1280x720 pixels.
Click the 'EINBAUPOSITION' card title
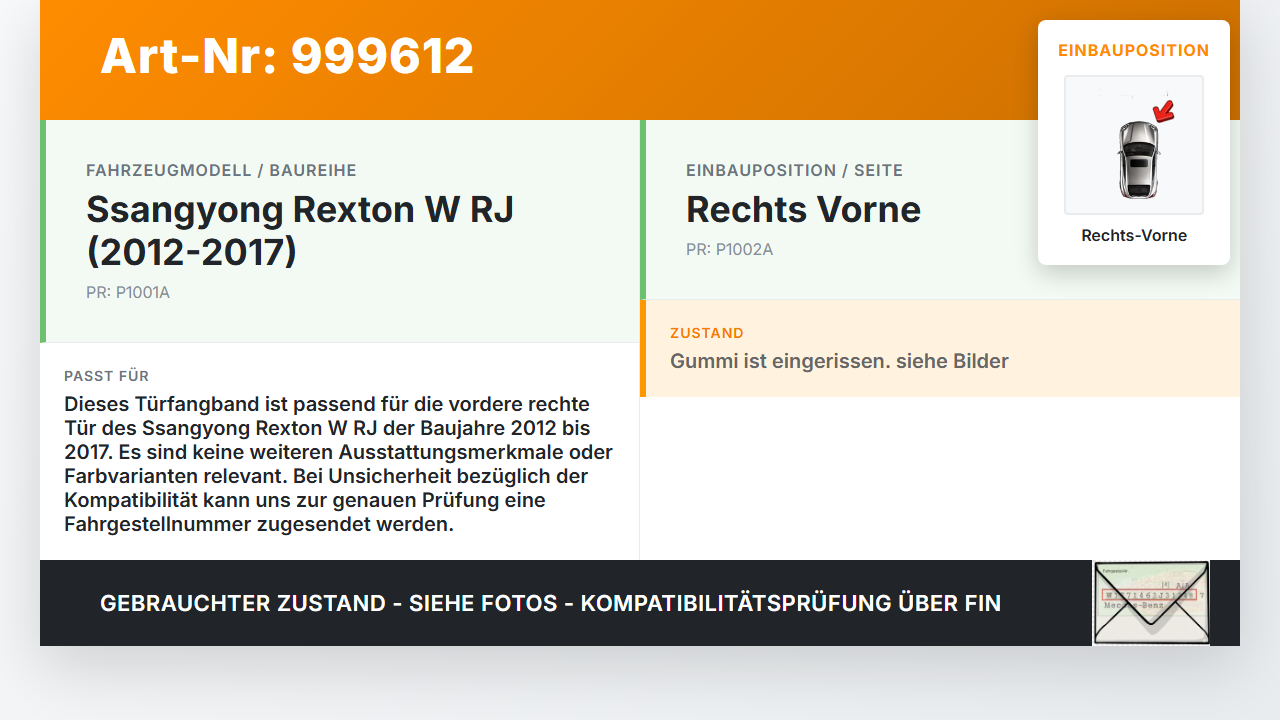(1134, 51)
